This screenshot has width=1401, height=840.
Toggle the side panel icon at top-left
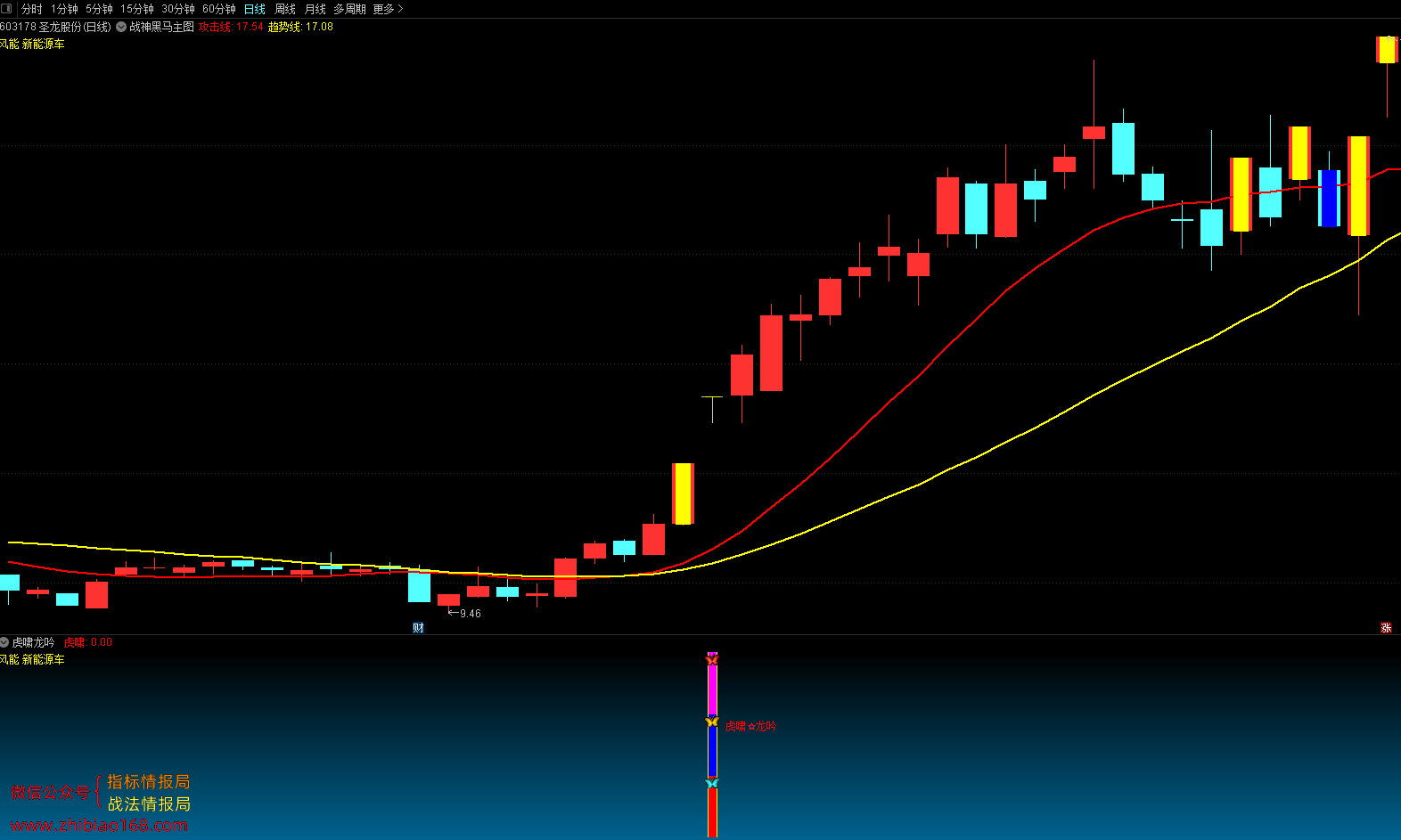click(x=6, y=8)
